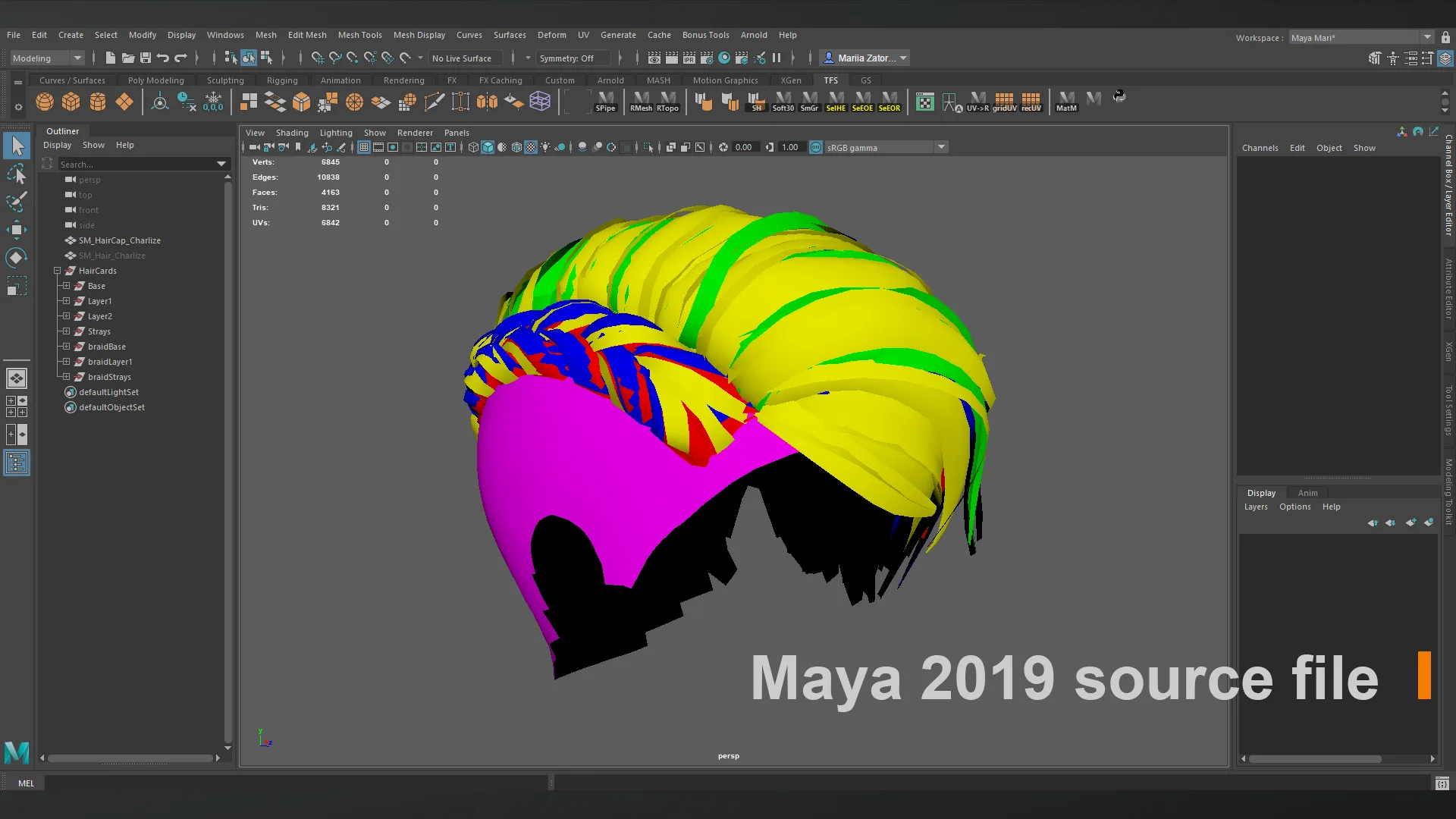Drag the 1.00 exposure slider value
Viewport: 1456px width, 819px height.
click(x=790, y=147)
